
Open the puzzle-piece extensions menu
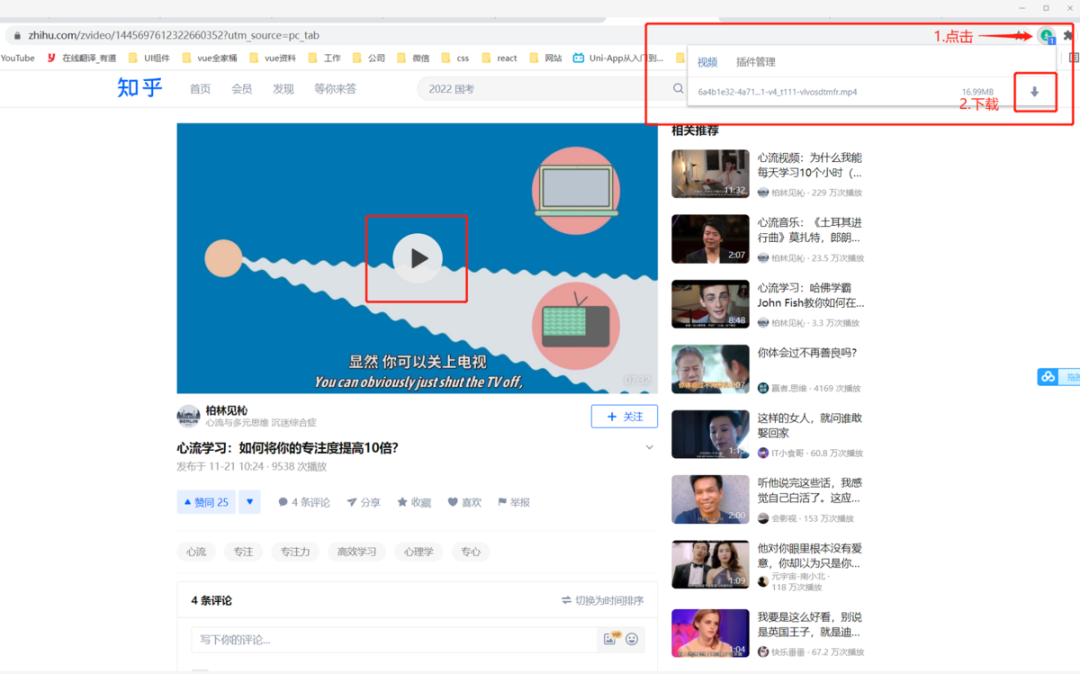click(1069, 36)
